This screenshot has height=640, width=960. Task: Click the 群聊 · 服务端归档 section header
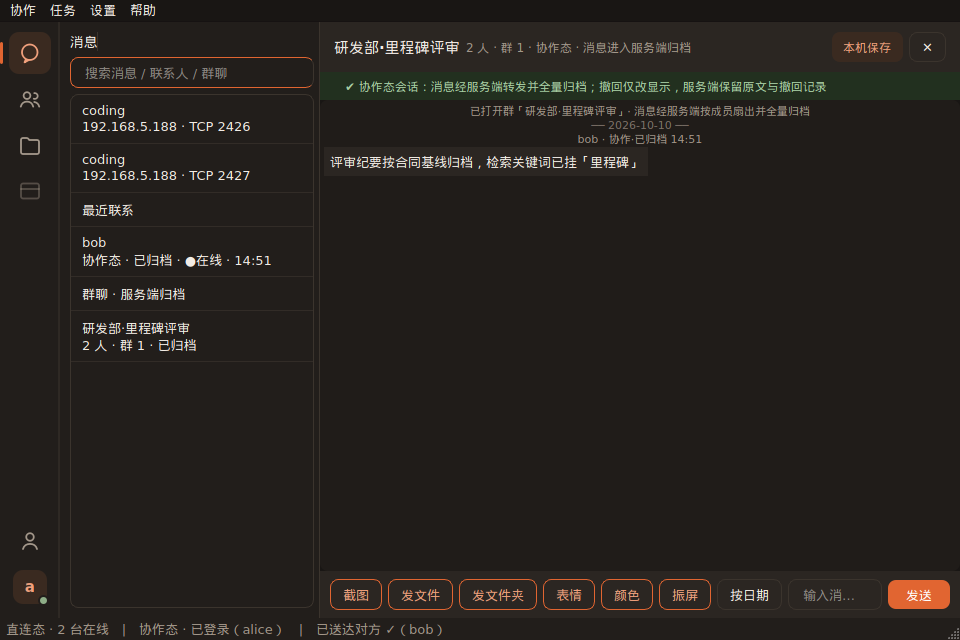click(192, 294)
